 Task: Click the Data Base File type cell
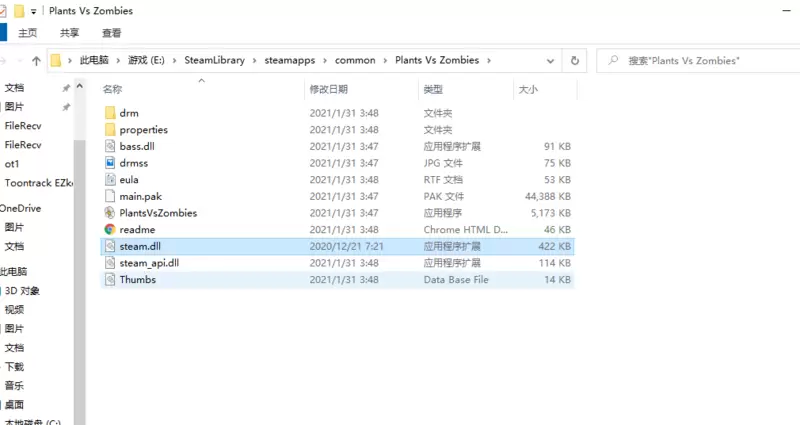[456, 280]
